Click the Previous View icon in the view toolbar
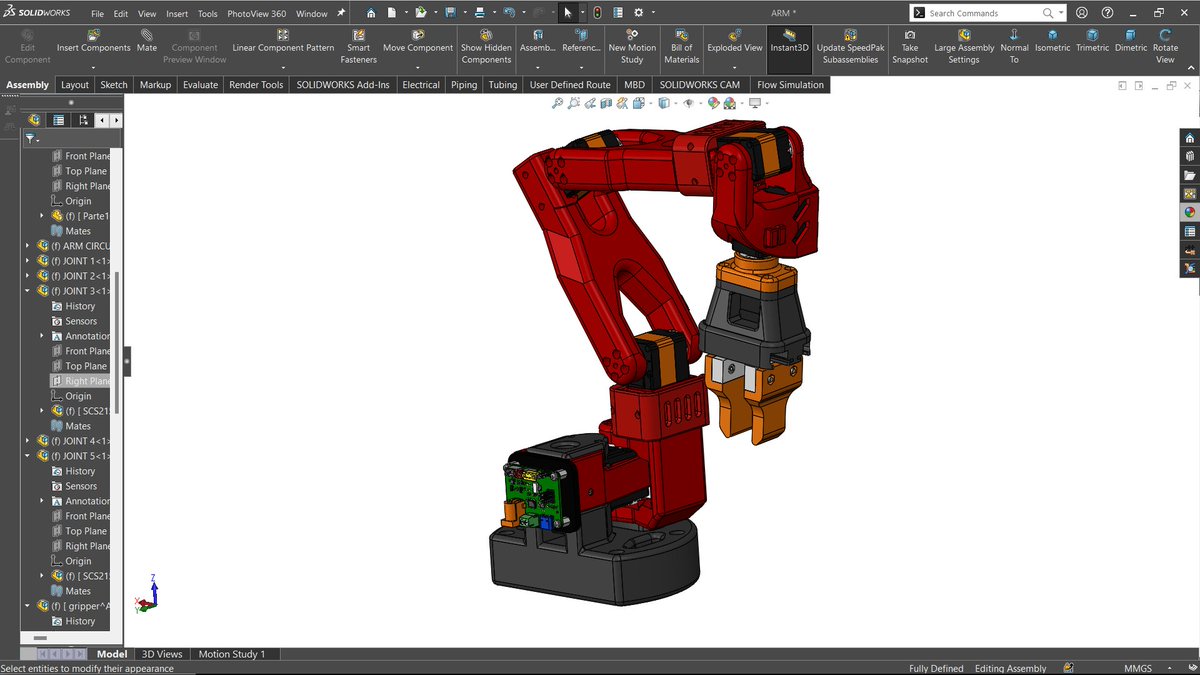The height and width of the screenshot is (675, 1200). tap(590, 103)
